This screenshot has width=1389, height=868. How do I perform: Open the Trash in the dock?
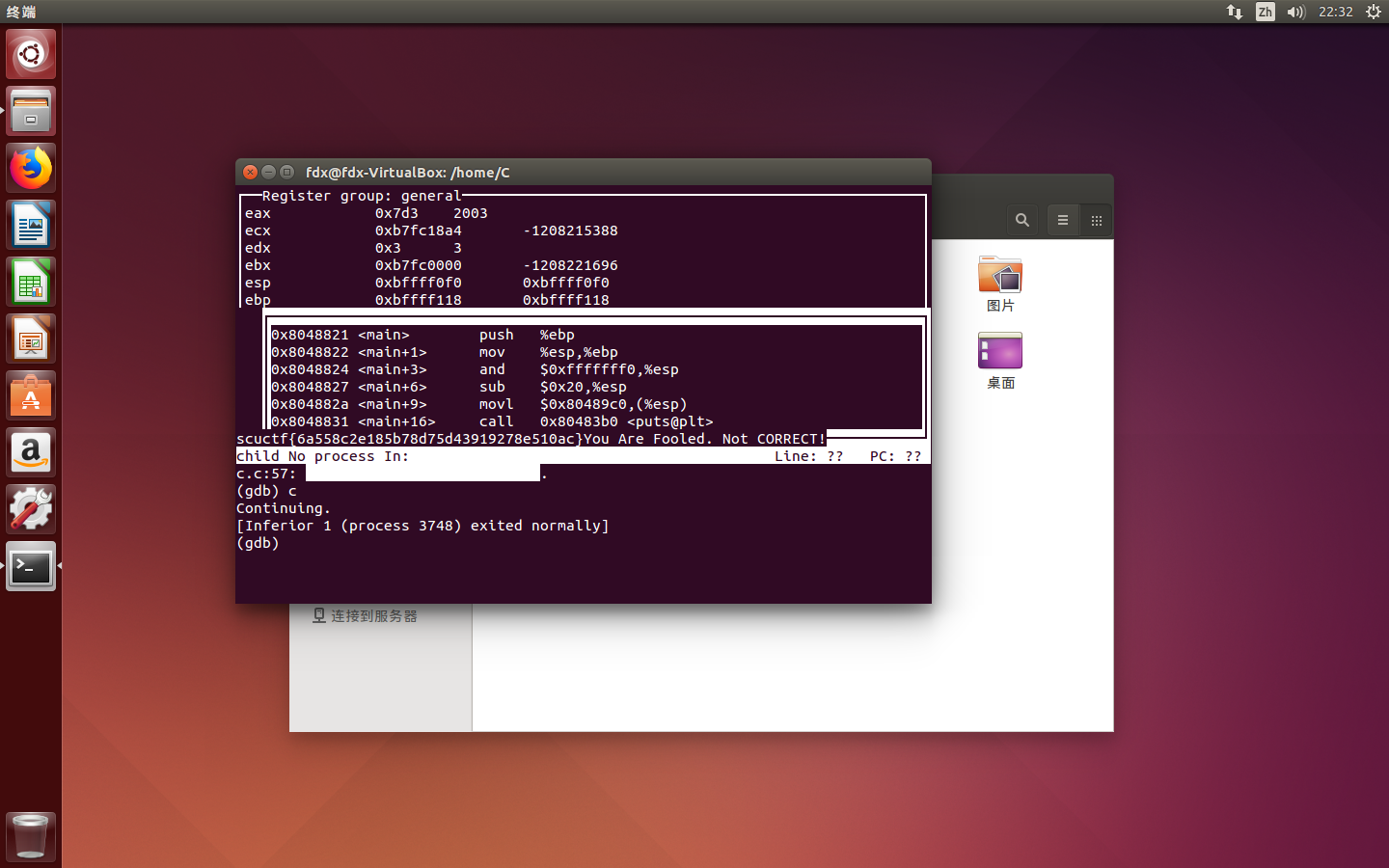click(31, 835)
